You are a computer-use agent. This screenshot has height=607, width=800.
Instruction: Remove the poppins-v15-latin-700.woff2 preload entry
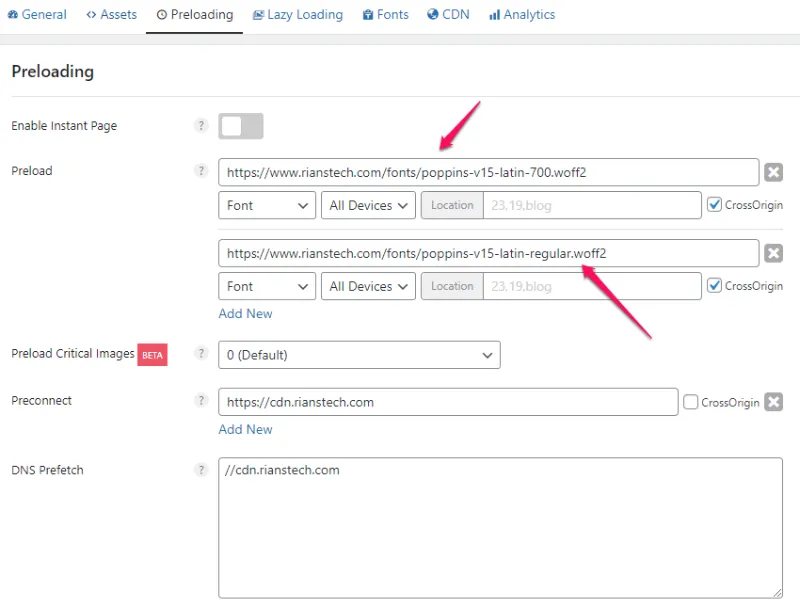773,172
